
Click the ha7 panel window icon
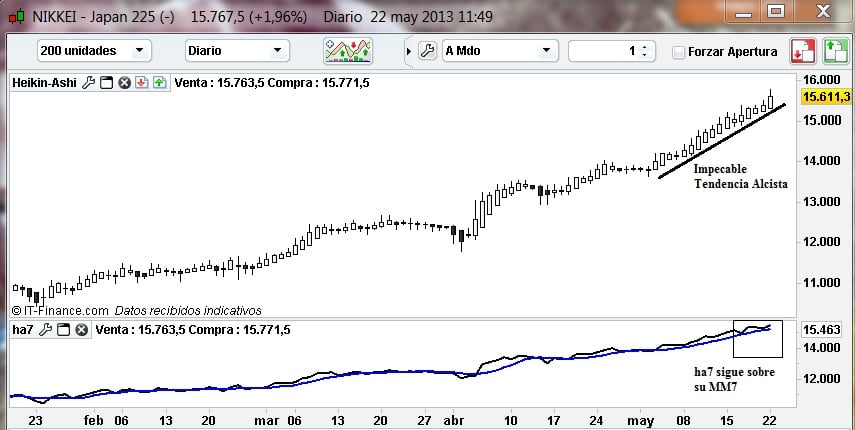tap(64, 330)
